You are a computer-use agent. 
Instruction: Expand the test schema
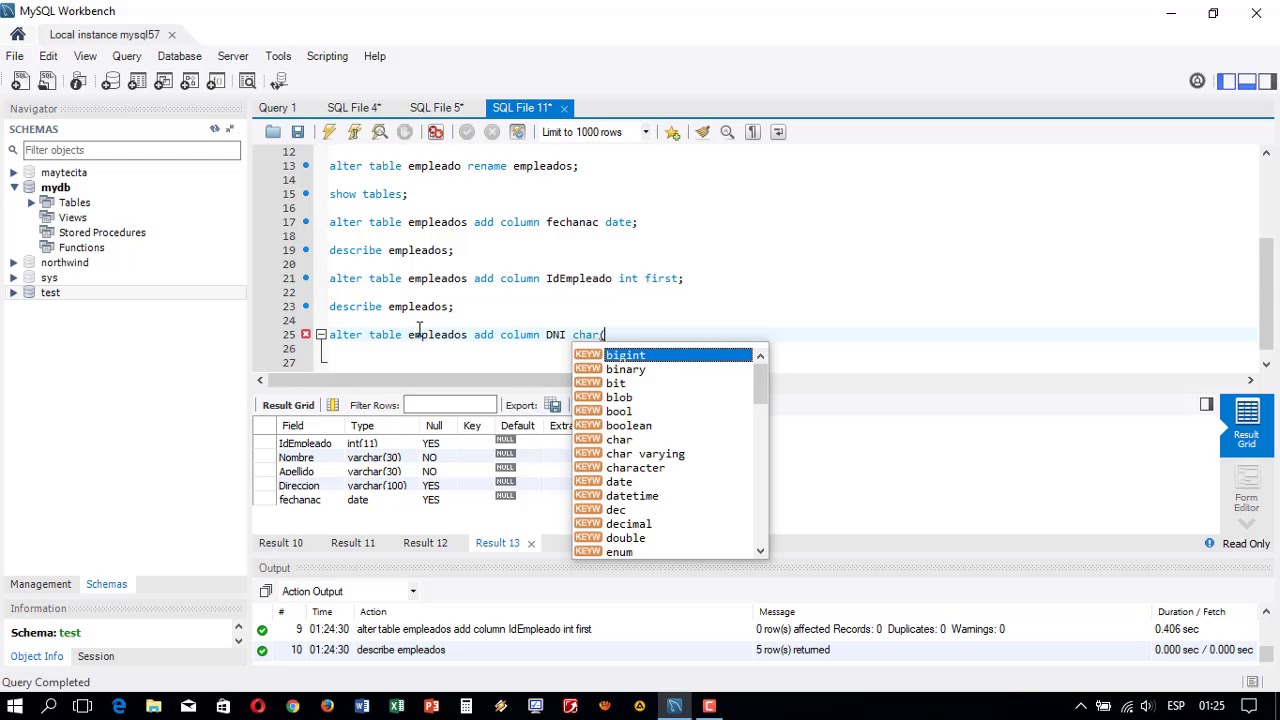14,292
